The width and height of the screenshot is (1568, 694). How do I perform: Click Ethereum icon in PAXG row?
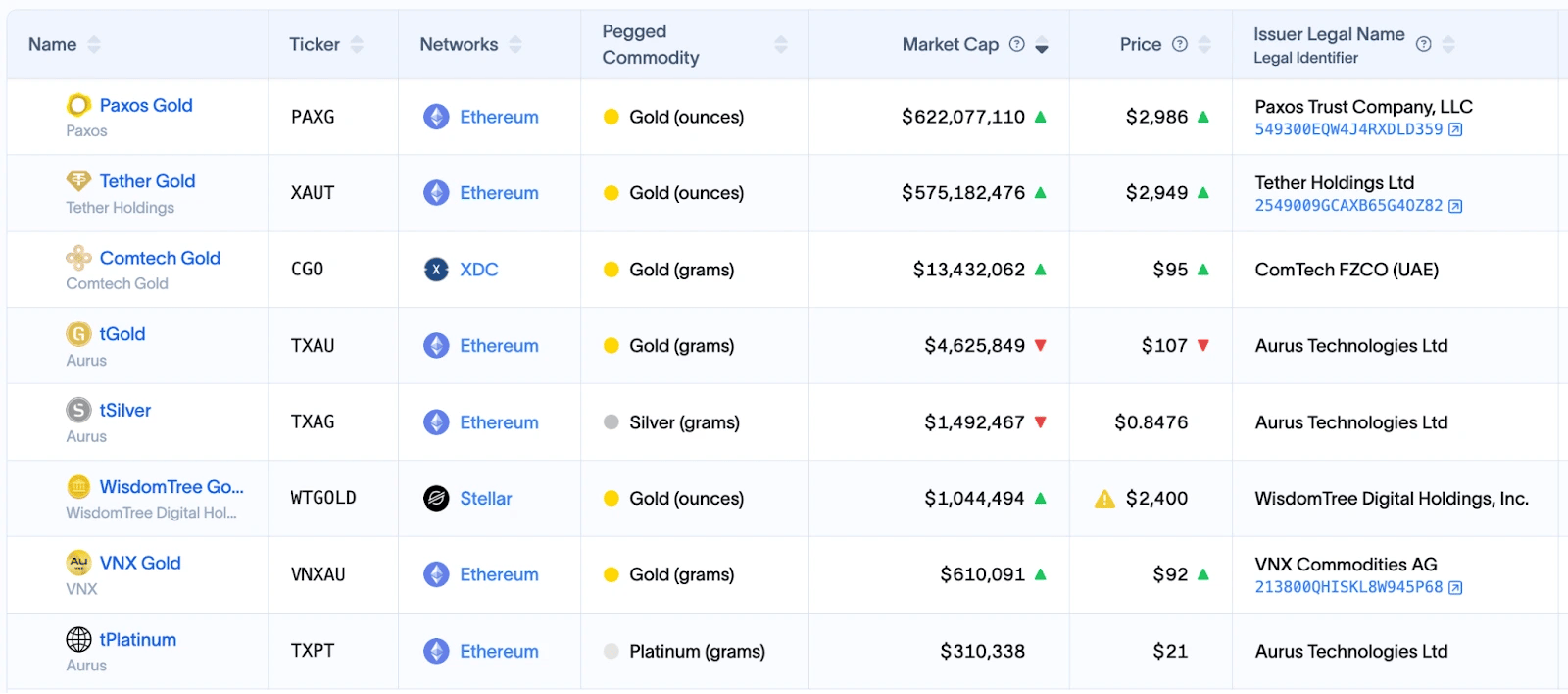click(436, 117)
